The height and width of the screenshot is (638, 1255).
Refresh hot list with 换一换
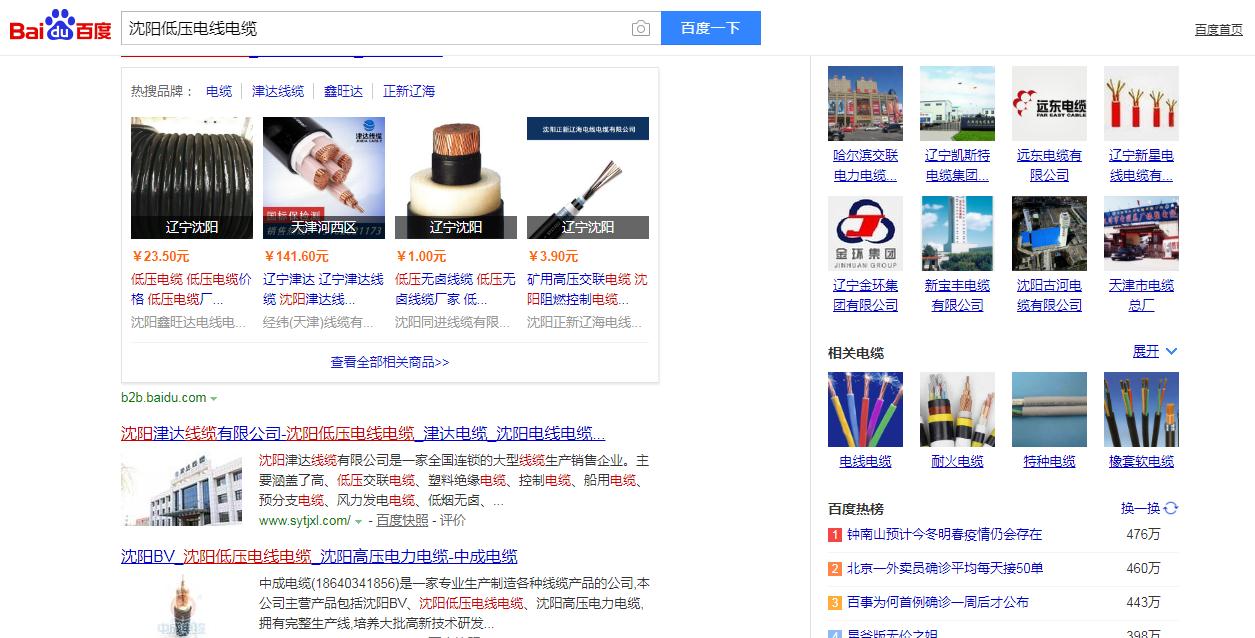[1150, 508]
